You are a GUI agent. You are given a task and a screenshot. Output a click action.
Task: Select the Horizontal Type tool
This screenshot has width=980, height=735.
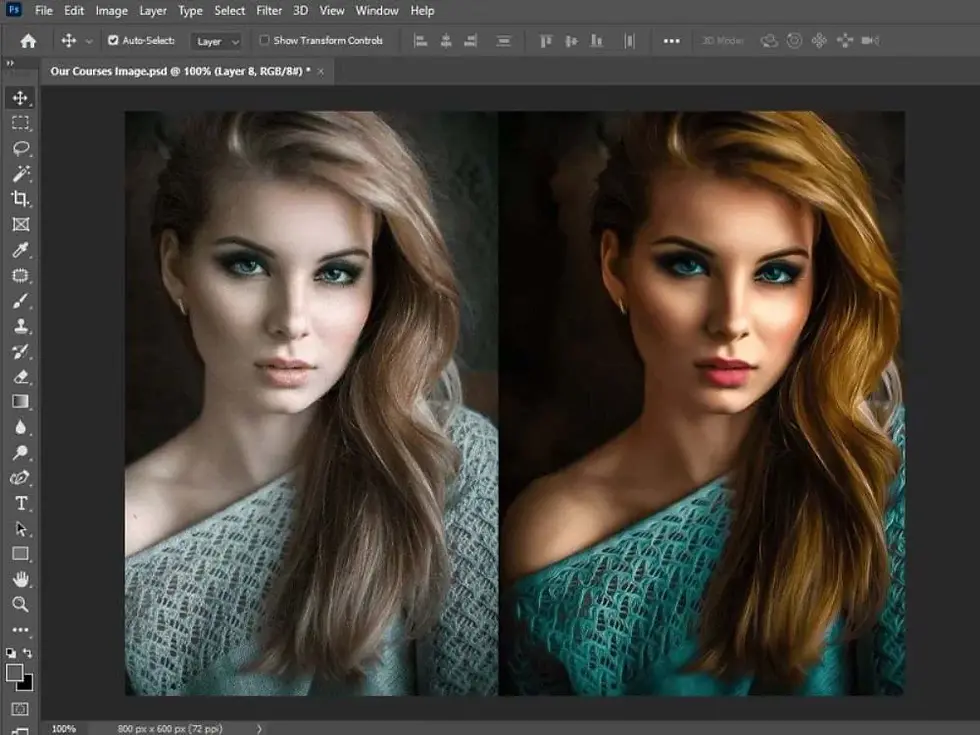[20, 503]
